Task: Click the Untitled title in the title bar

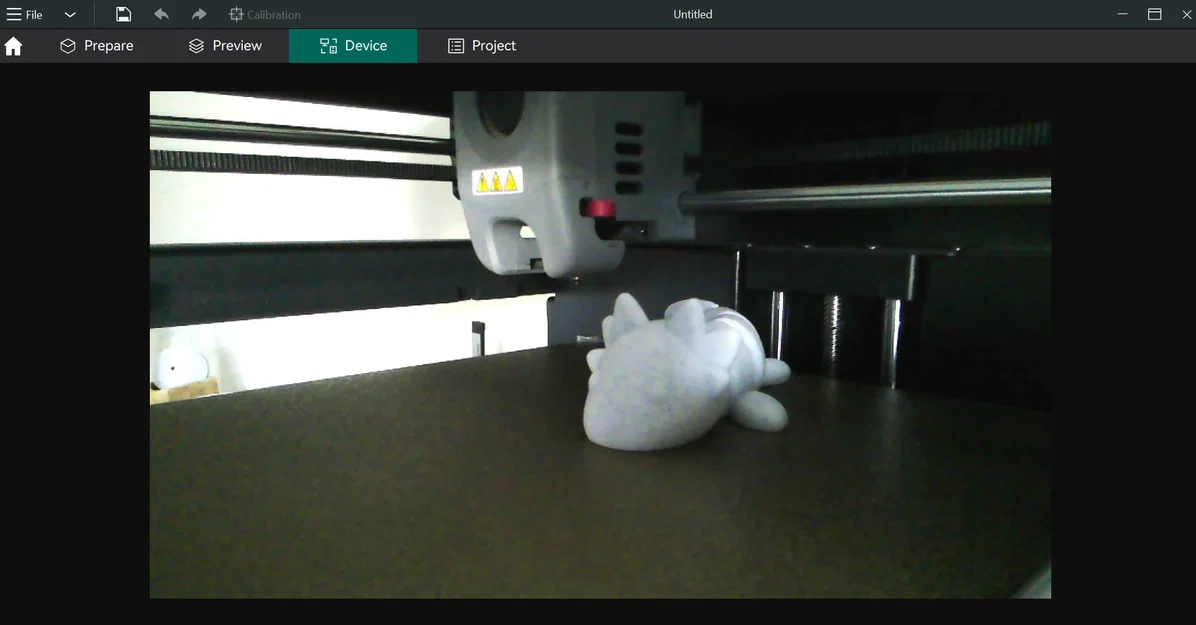Action: (692, 14)
